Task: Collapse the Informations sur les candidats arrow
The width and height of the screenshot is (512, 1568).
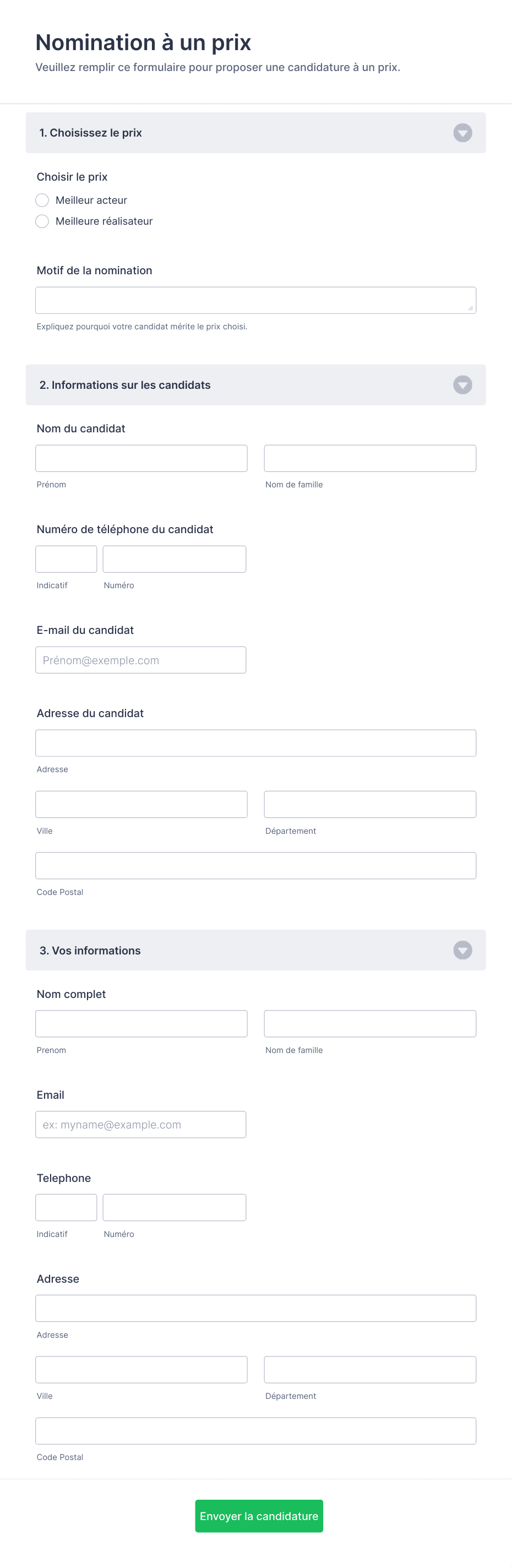Action: click(462, 384)
